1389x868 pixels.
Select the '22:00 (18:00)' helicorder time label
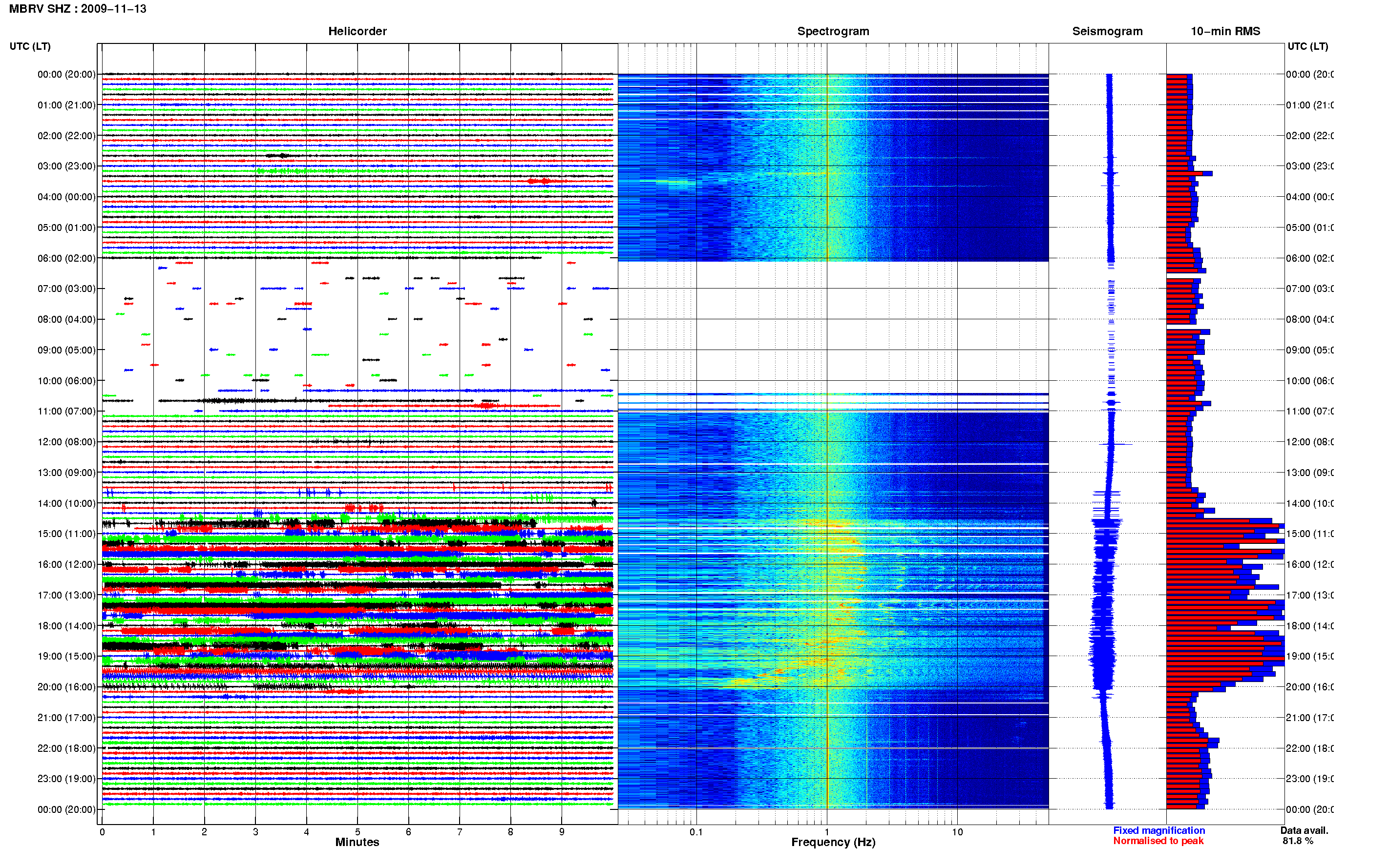tap(66, 748)
